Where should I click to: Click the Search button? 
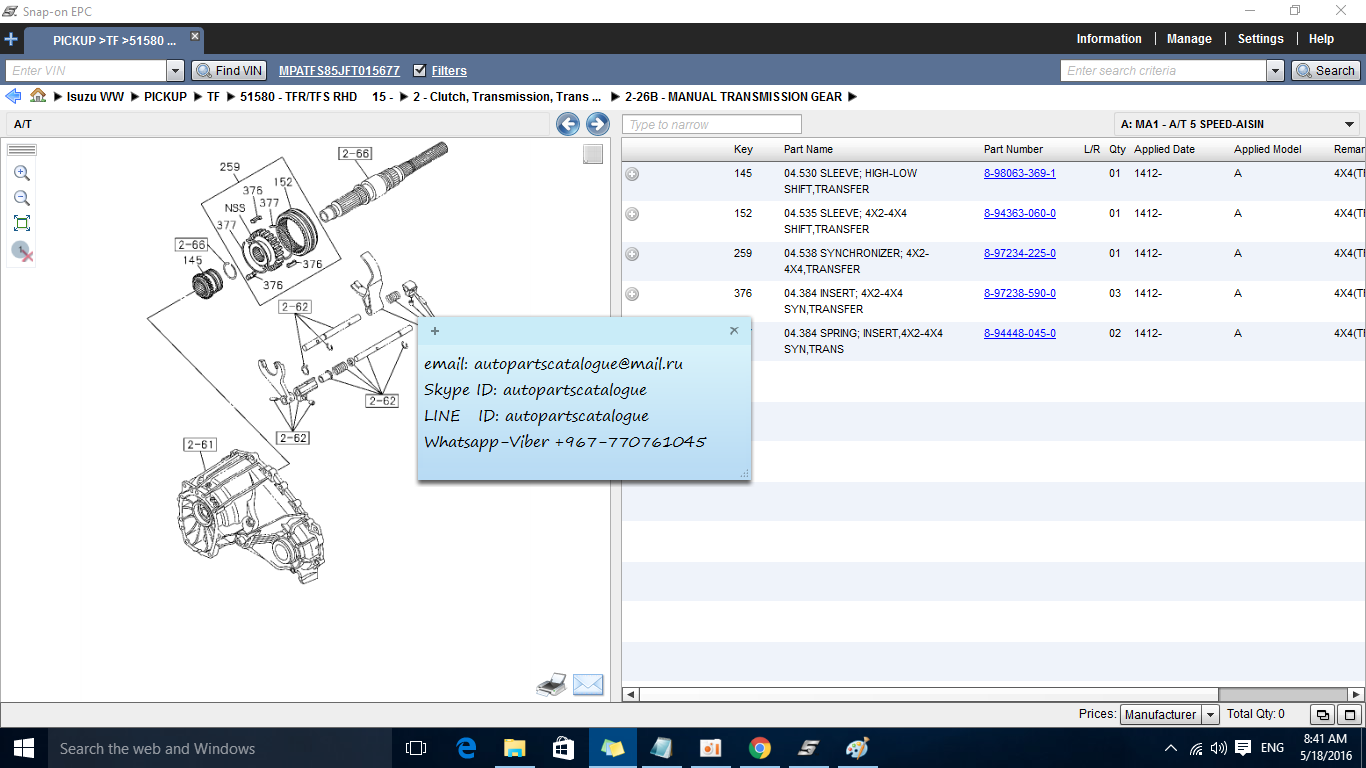point(1326,71)
